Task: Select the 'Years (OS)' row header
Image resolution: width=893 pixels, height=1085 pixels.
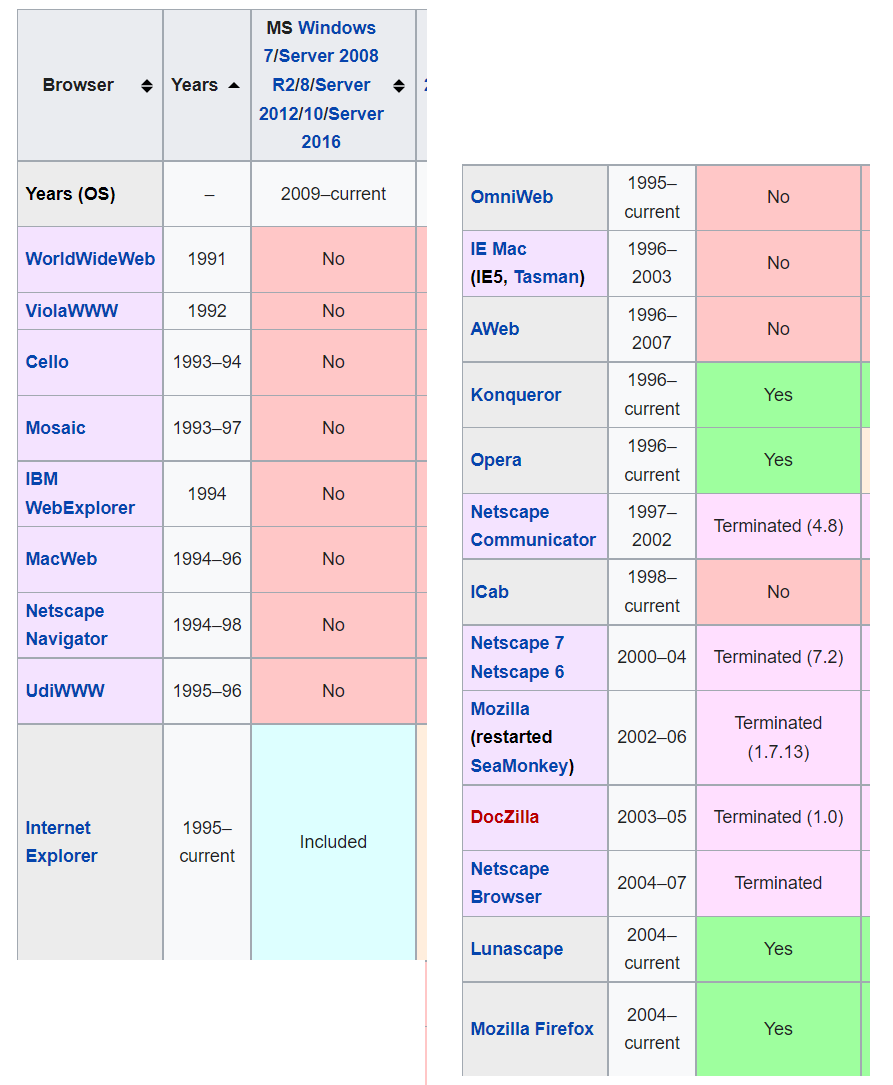Action: tap(90, 194)
